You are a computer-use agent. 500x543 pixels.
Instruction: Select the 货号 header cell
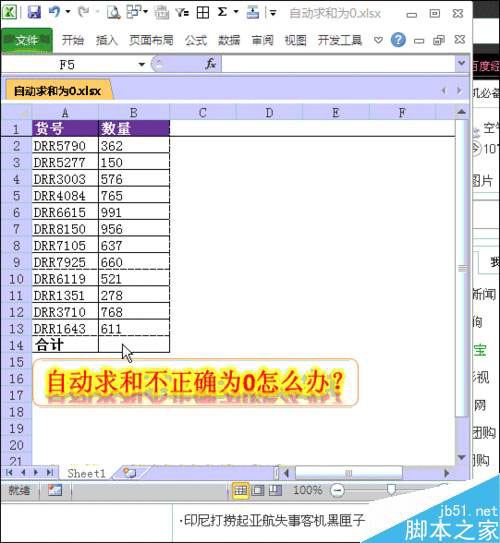pos(65,128)
